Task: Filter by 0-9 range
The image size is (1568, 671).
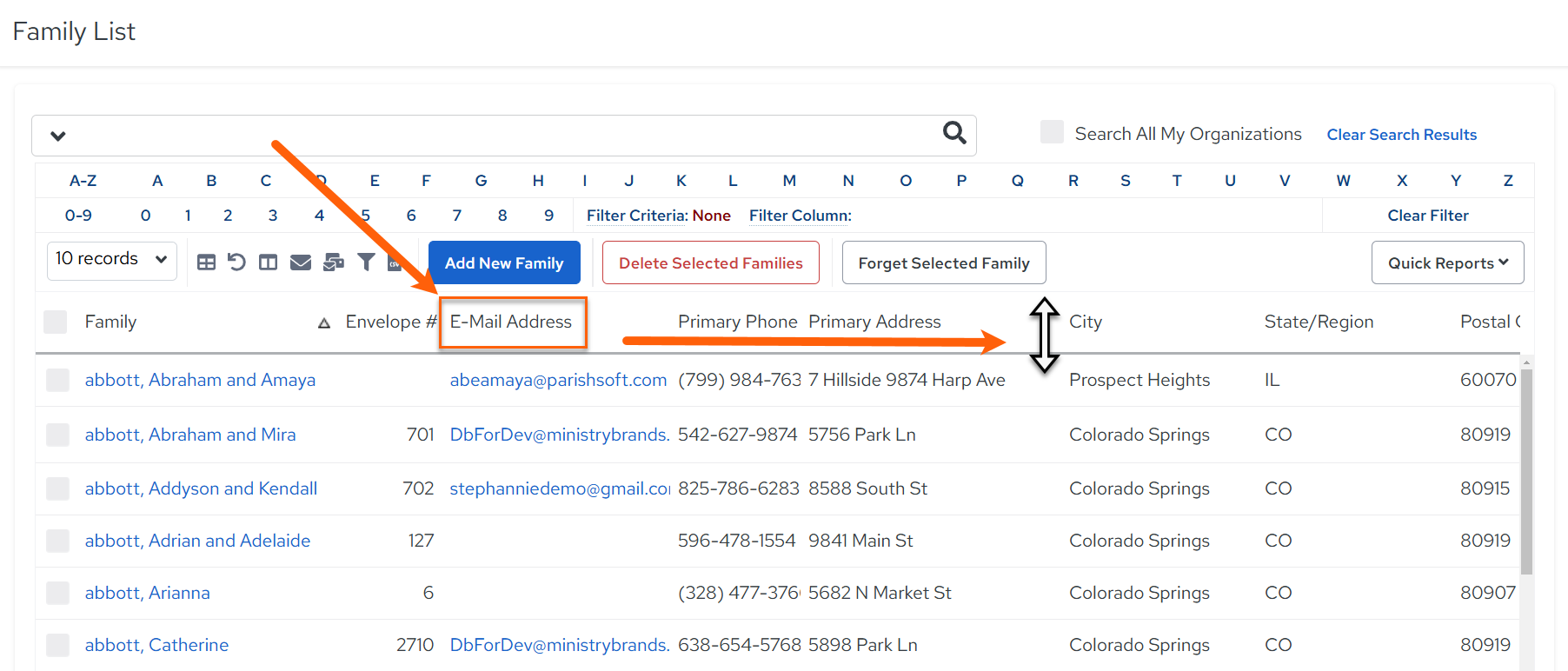Action: pyautogui.click(x=78, y=216)
